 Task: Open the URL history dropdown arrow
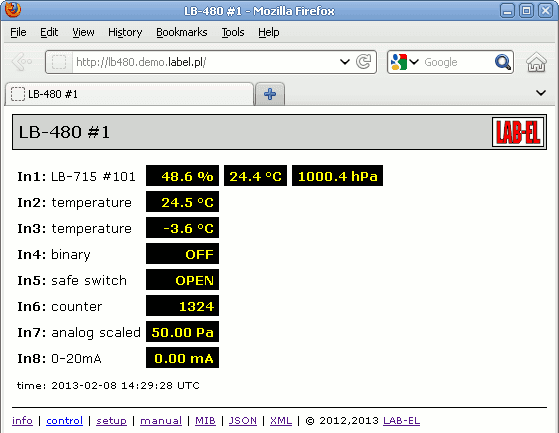344,62
